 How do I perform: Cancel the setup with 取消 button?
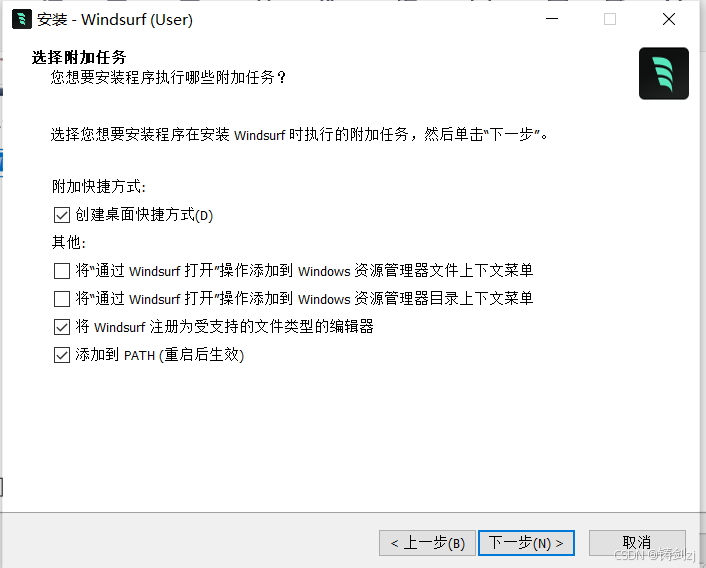click(637, 543)
